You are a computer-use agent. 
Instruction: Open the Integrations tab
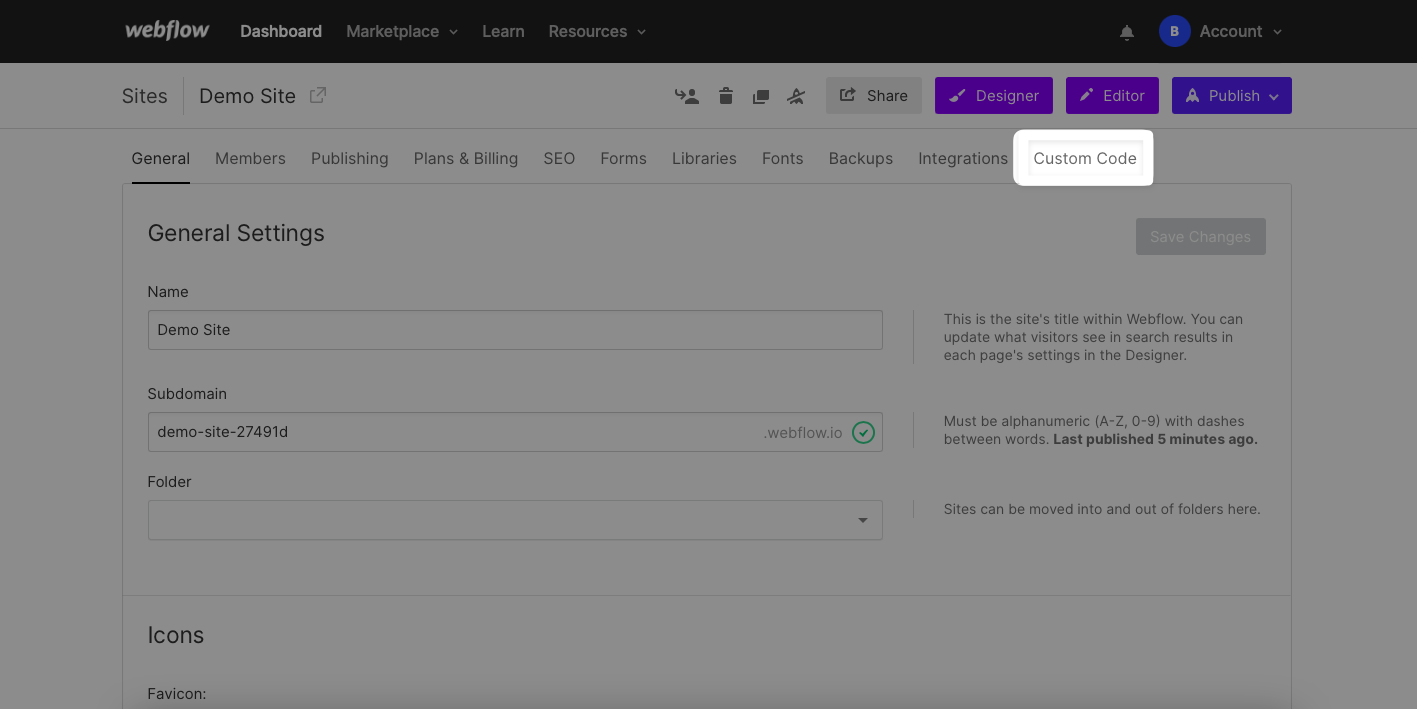click(963, 158)
